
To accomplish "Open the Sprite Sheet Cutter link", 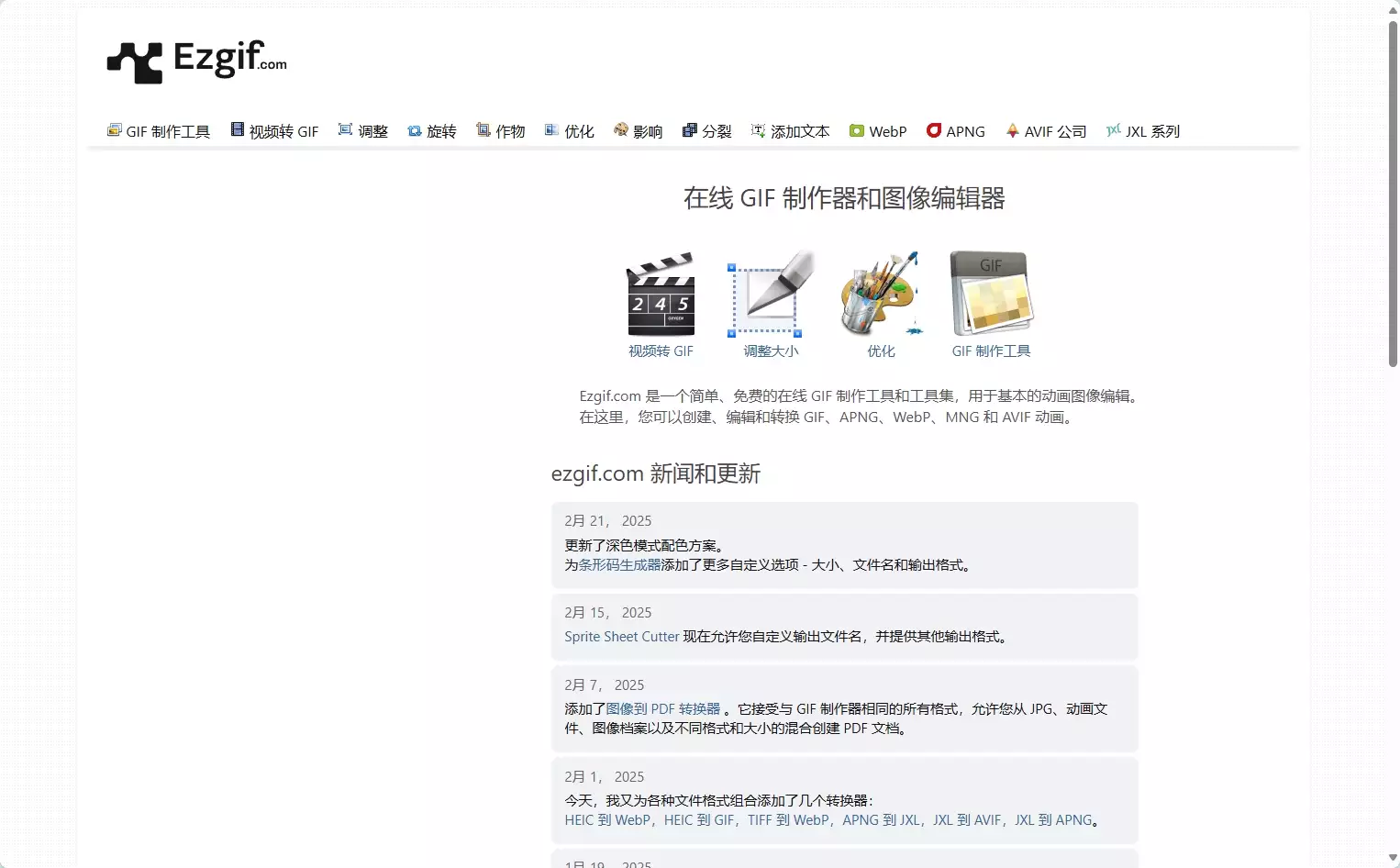I will click(622, 637).
